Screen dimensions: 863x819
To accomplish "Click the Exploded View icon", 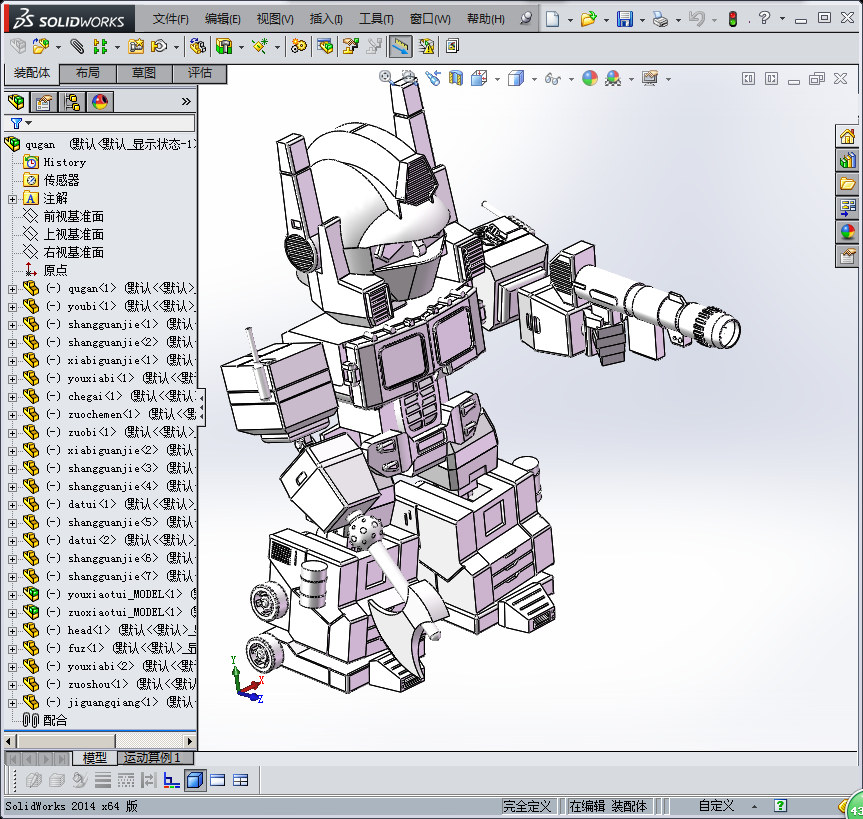I will (x=351, y=46).
